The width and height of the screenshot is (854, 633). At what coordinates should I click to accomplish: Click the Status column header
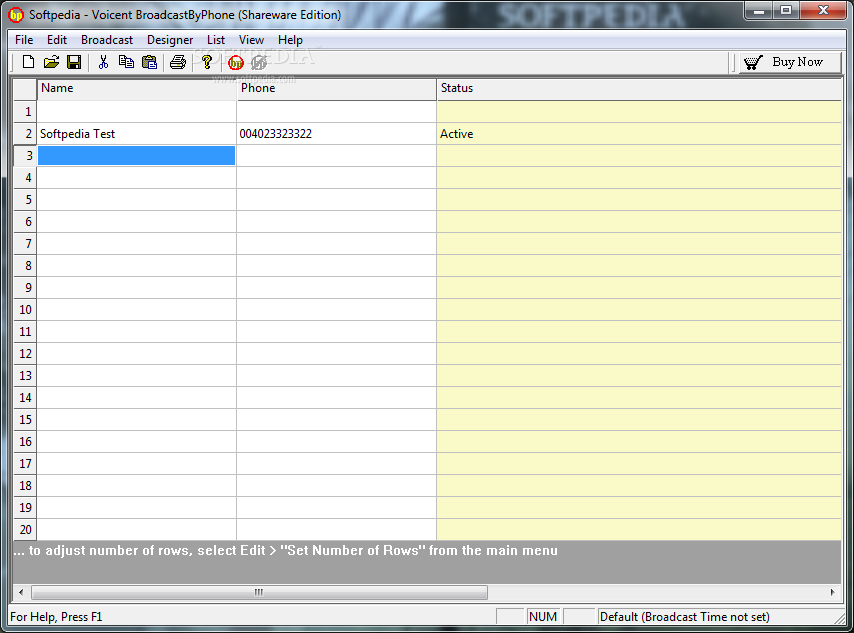click(639, 89)
